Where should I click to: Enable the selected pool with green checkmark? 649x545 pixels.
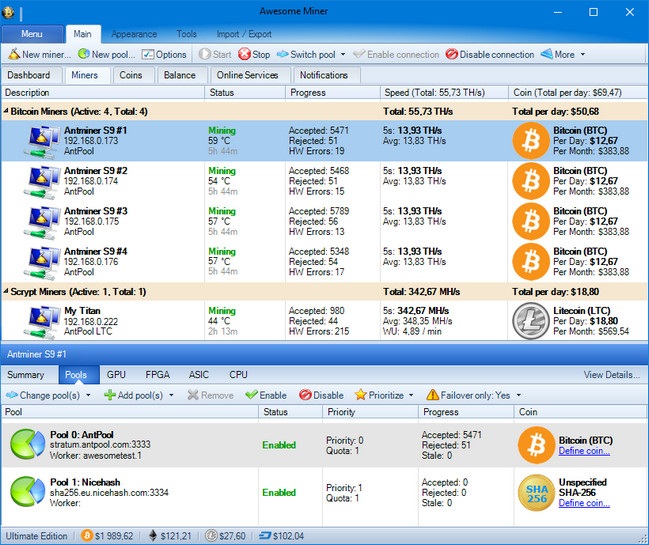click(266, 395)
